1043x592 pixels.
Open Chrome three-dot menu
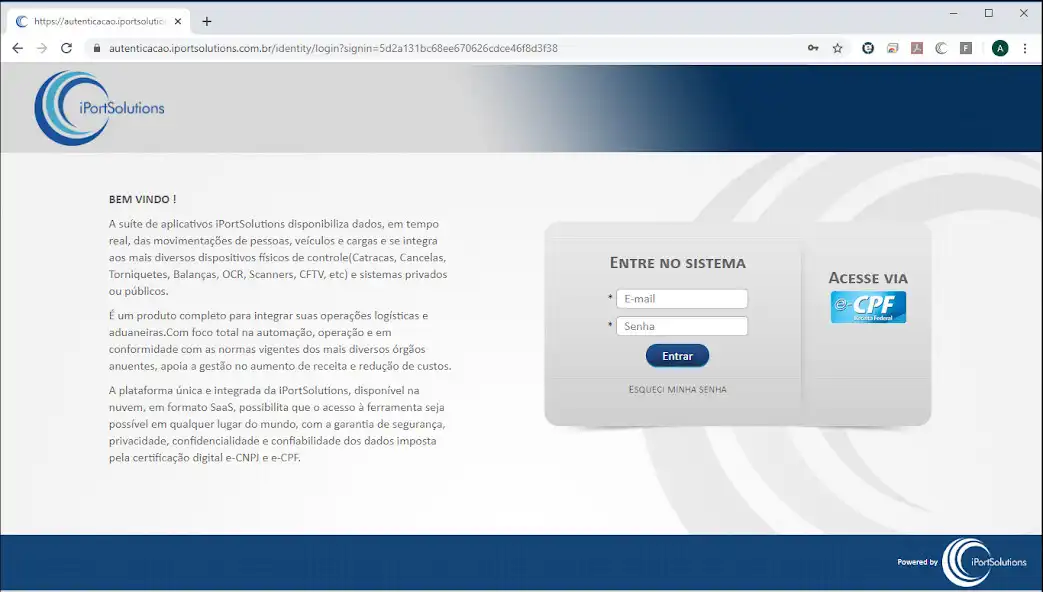[1025, 48]
